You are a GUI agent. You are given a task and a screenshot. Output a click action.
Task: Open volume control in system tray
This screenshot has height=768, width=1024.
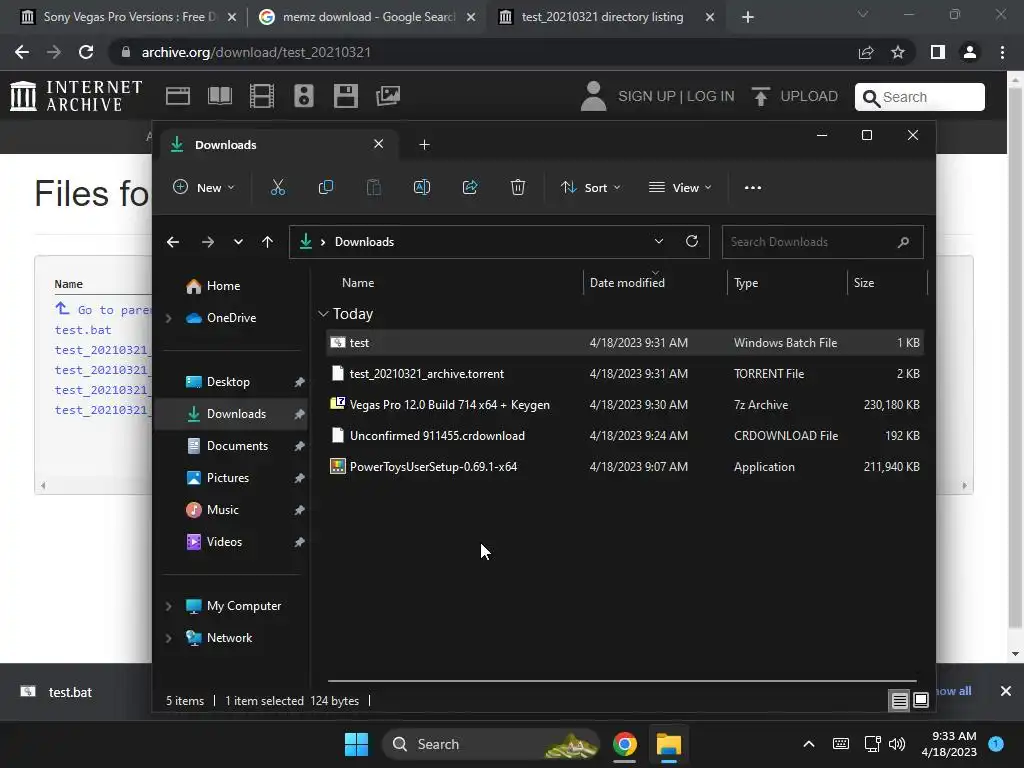(x=897, y=744)
